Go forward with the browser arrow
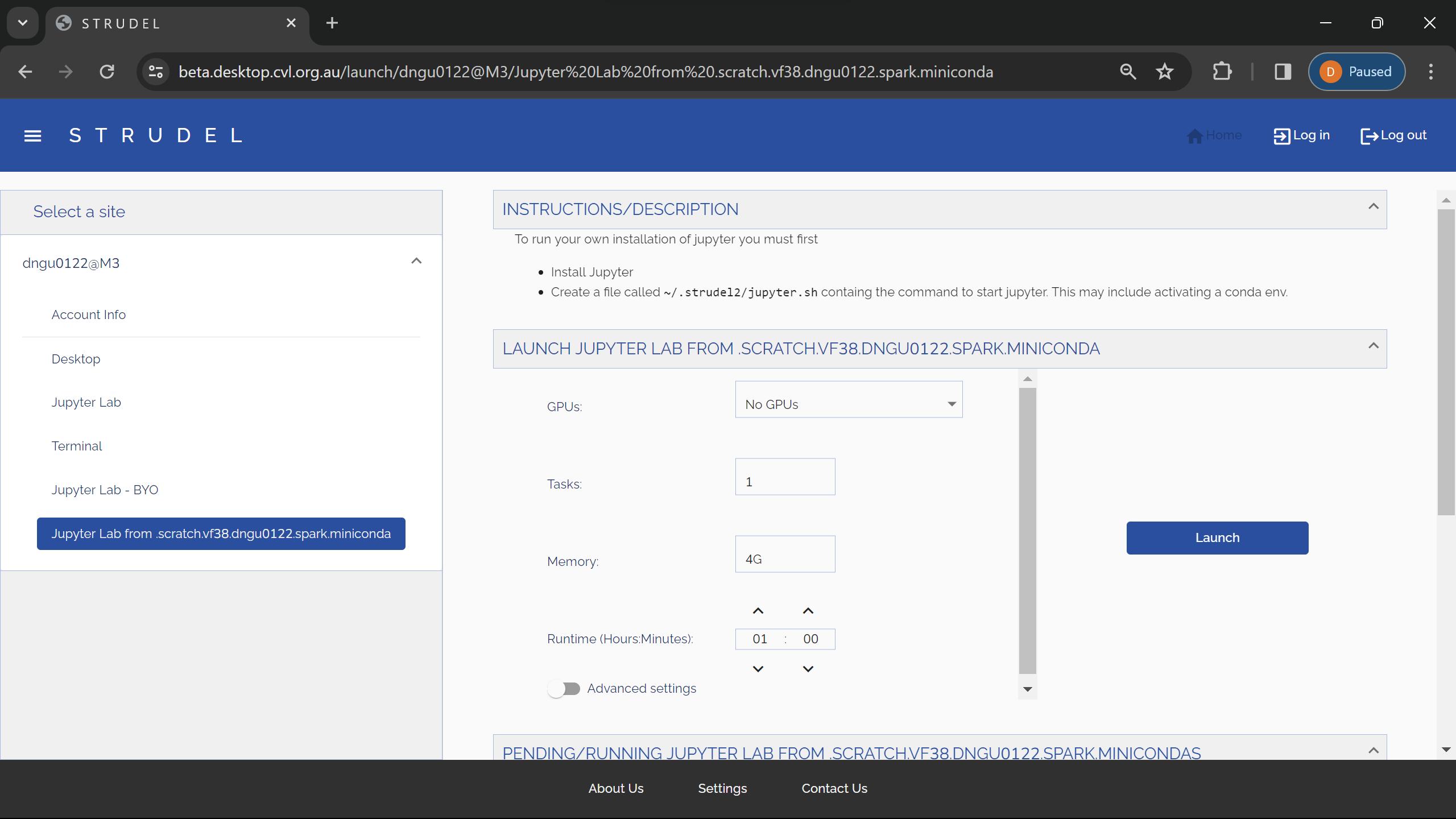This screenshot has height=819, width=1456. pyautogui.click(x=66, y=72)
